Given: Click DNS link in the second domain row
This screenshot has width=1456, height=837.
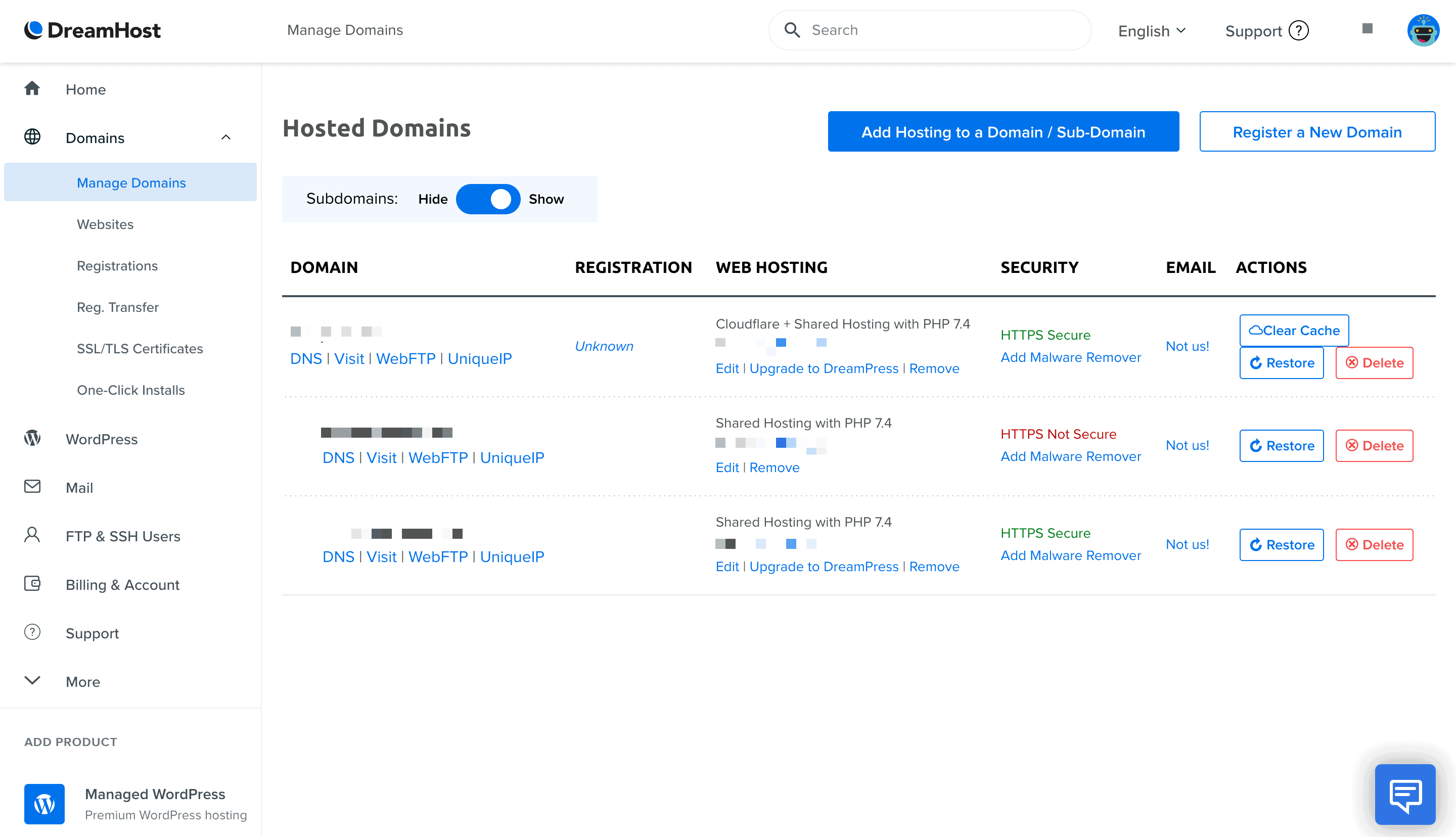Looking at the screenshot, I should pyautogui.click(x=338, y=457).
